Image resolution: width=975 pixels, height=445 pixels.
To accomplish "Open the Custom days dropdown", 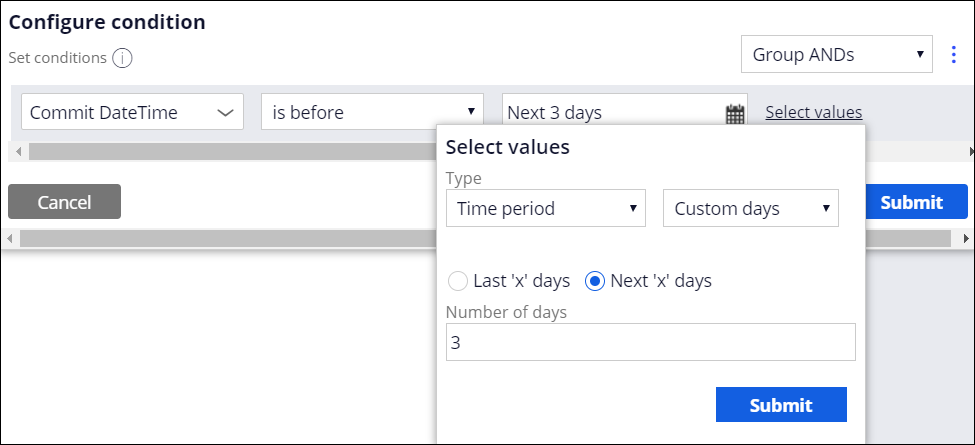I will point(751,208).
